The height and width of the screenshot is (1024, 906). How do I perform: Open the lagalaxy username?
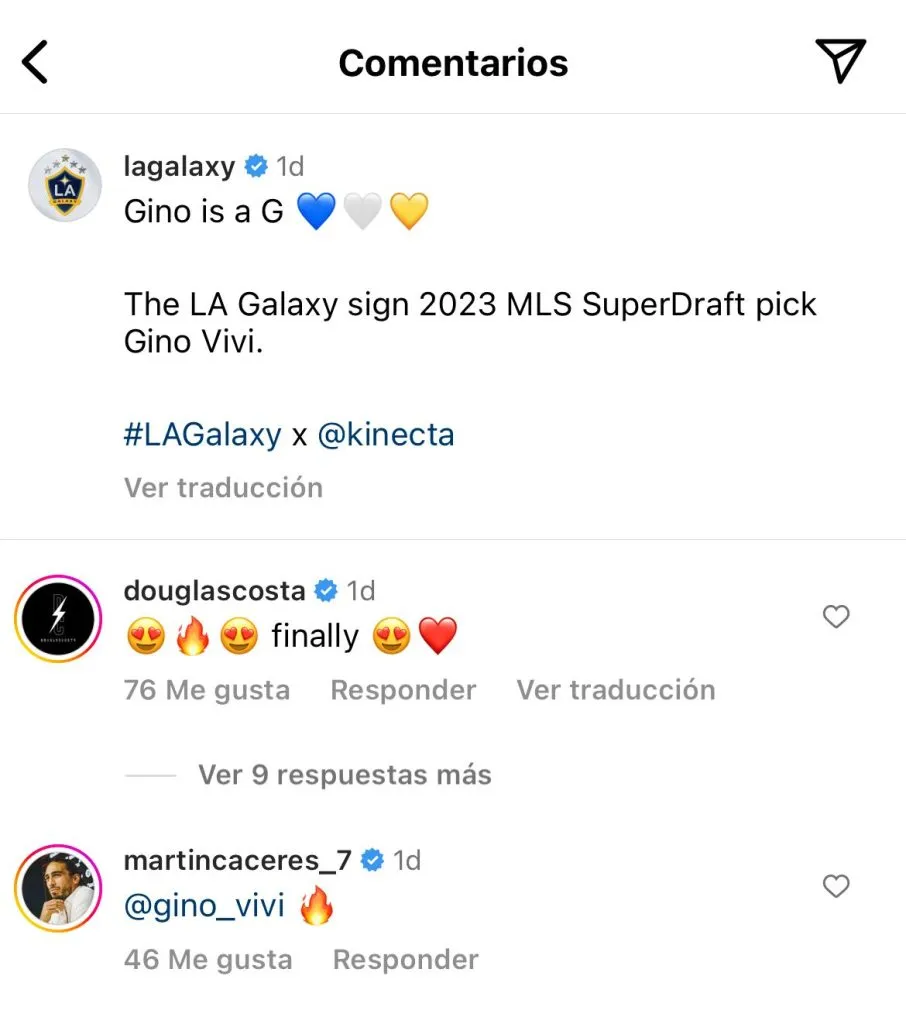coord(179,166)
